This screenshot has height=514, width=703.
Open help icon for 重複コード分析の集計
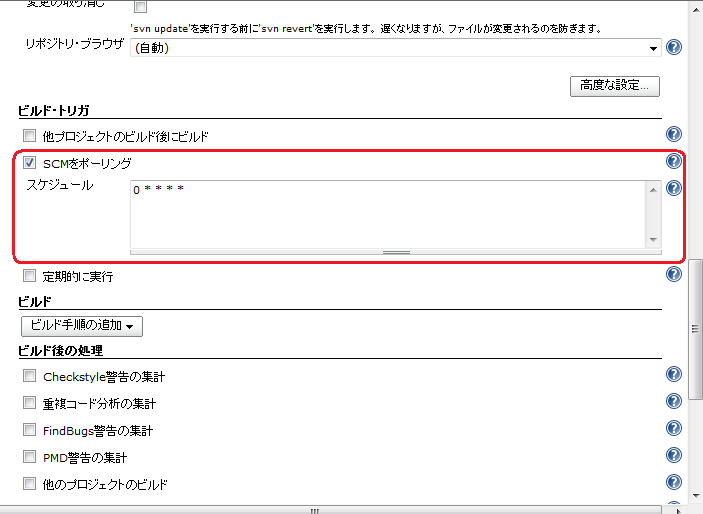tap(674, 401)
